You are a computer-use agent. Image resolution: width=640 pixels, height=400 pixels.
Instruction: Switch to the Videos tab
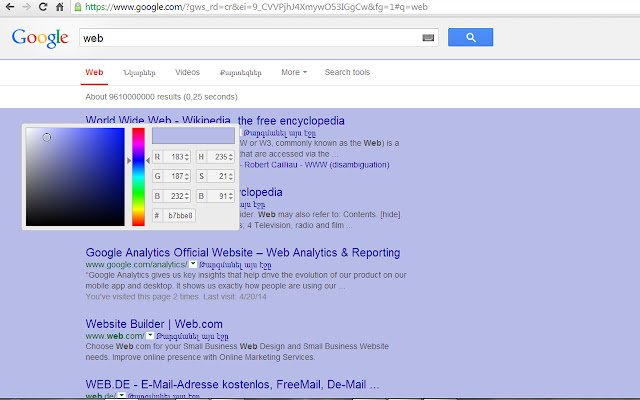coord(187,72)
